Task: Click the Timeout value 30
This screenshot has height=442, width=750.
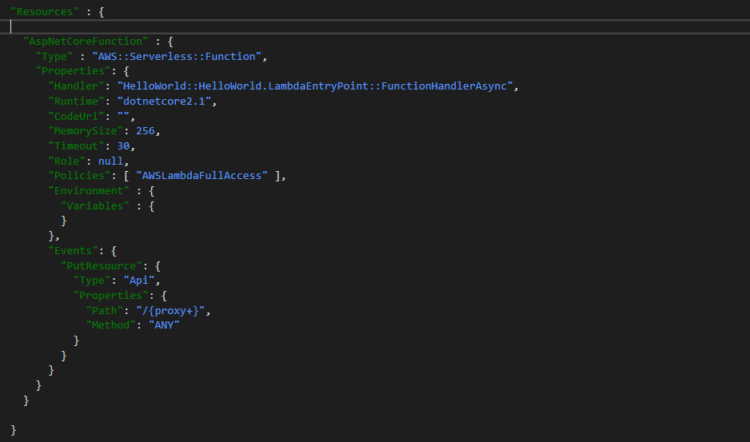Action: coord(123,146)
